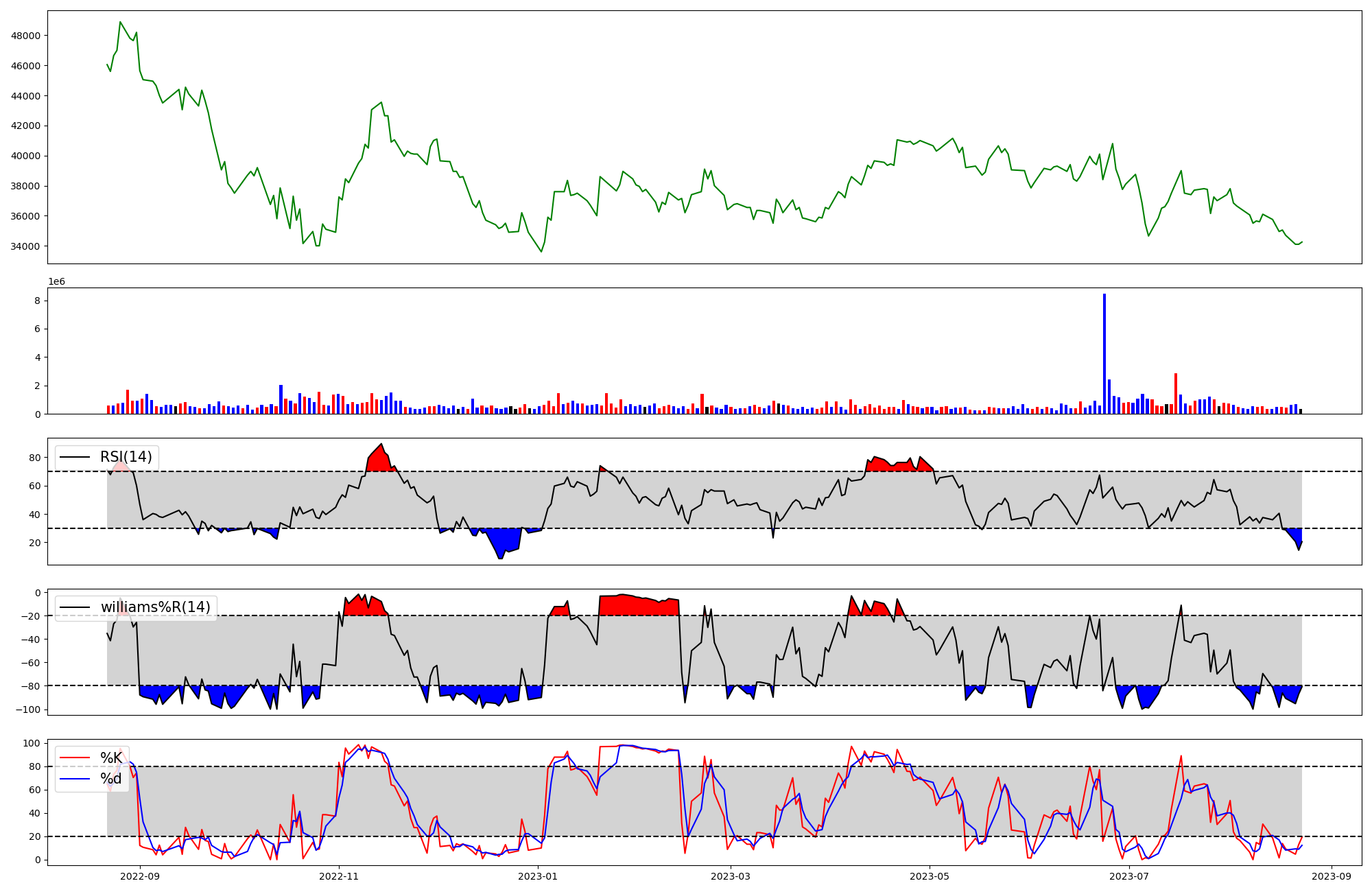This screenshot has height=892, width=1372.
Task: Click the blue %d legend line sample
Action: point(75,779)
